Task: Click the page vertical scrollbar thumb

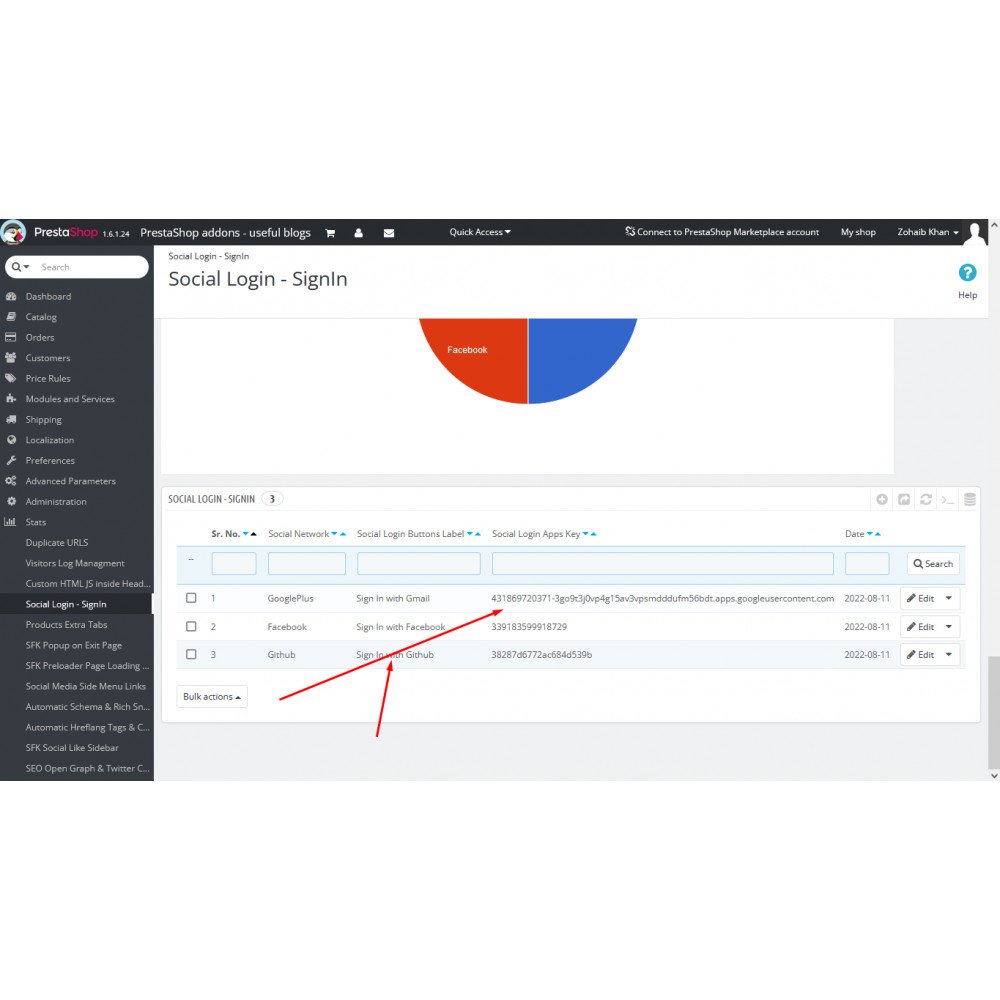Action: tap(994, 712)
